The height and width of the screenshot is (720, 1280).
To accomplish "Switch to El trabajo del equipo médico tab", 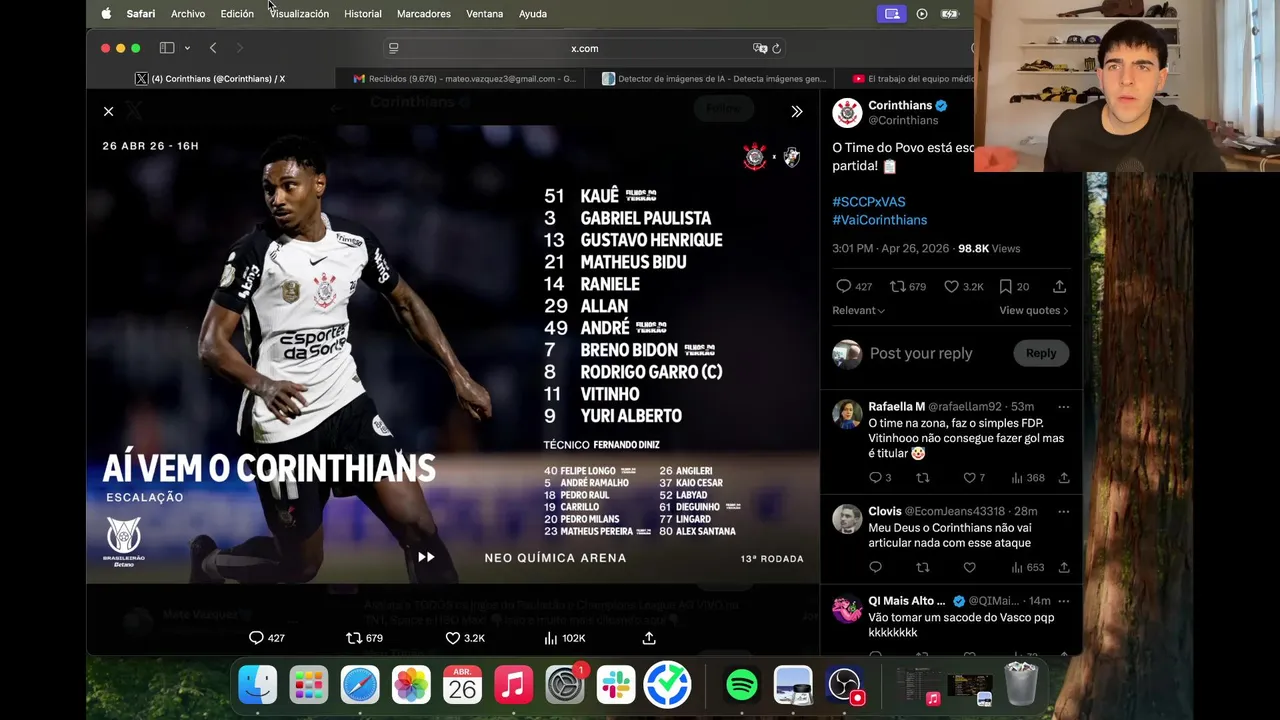I will coord(912,78).
